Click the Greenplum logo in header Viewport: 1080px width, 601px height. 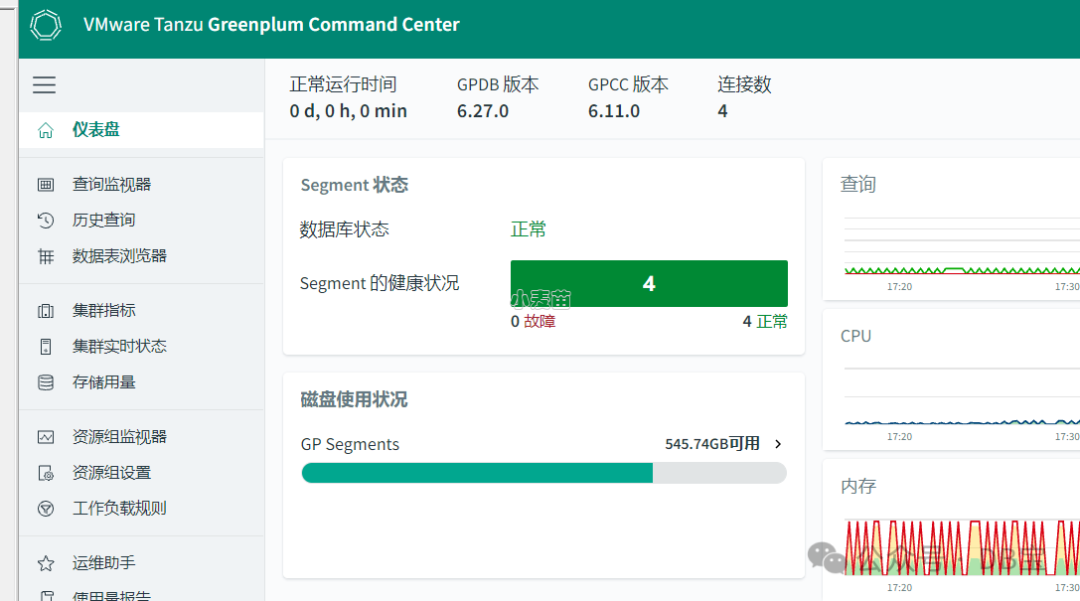[x=47, y=25]
